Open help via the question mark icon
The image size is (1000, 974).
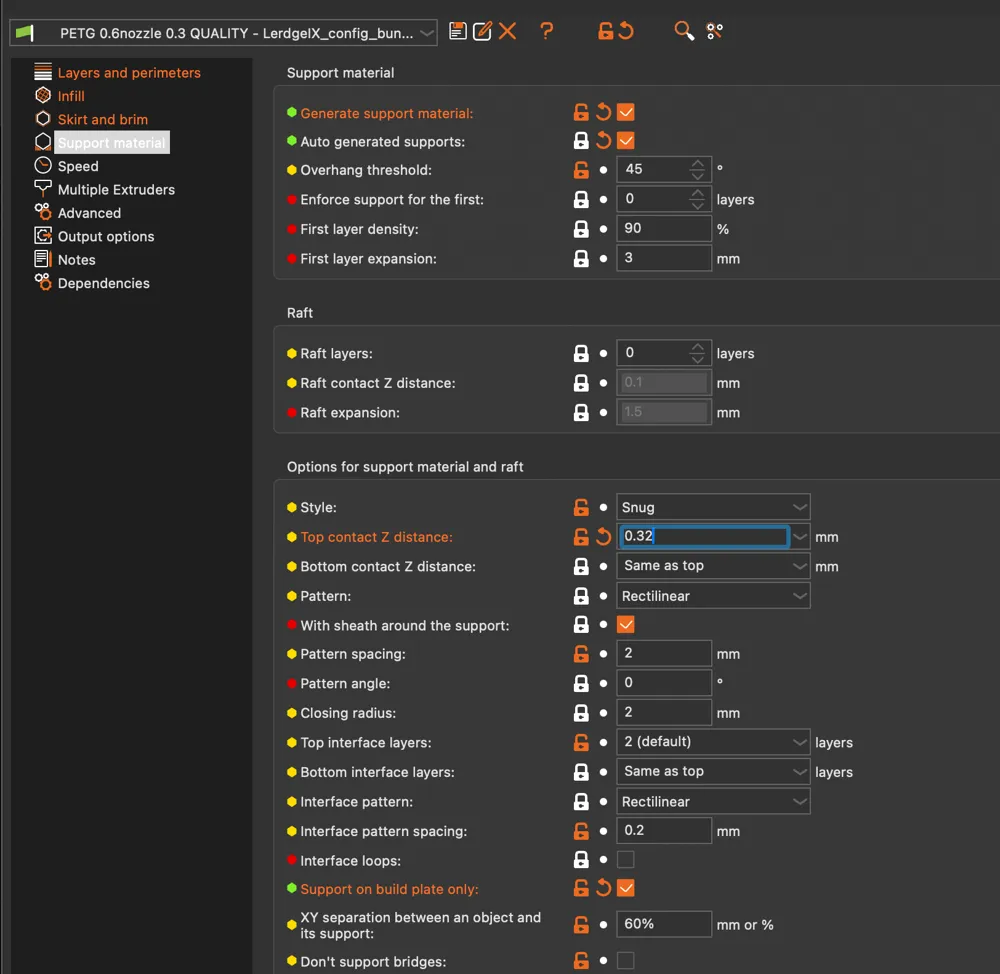pyautogui.click(x=547, y=31)
